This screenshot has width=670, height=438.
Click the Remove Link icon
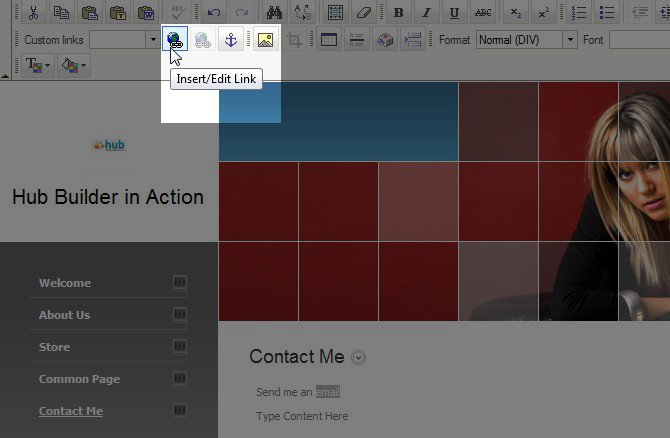pyautogui.click(x=202, y=40)
